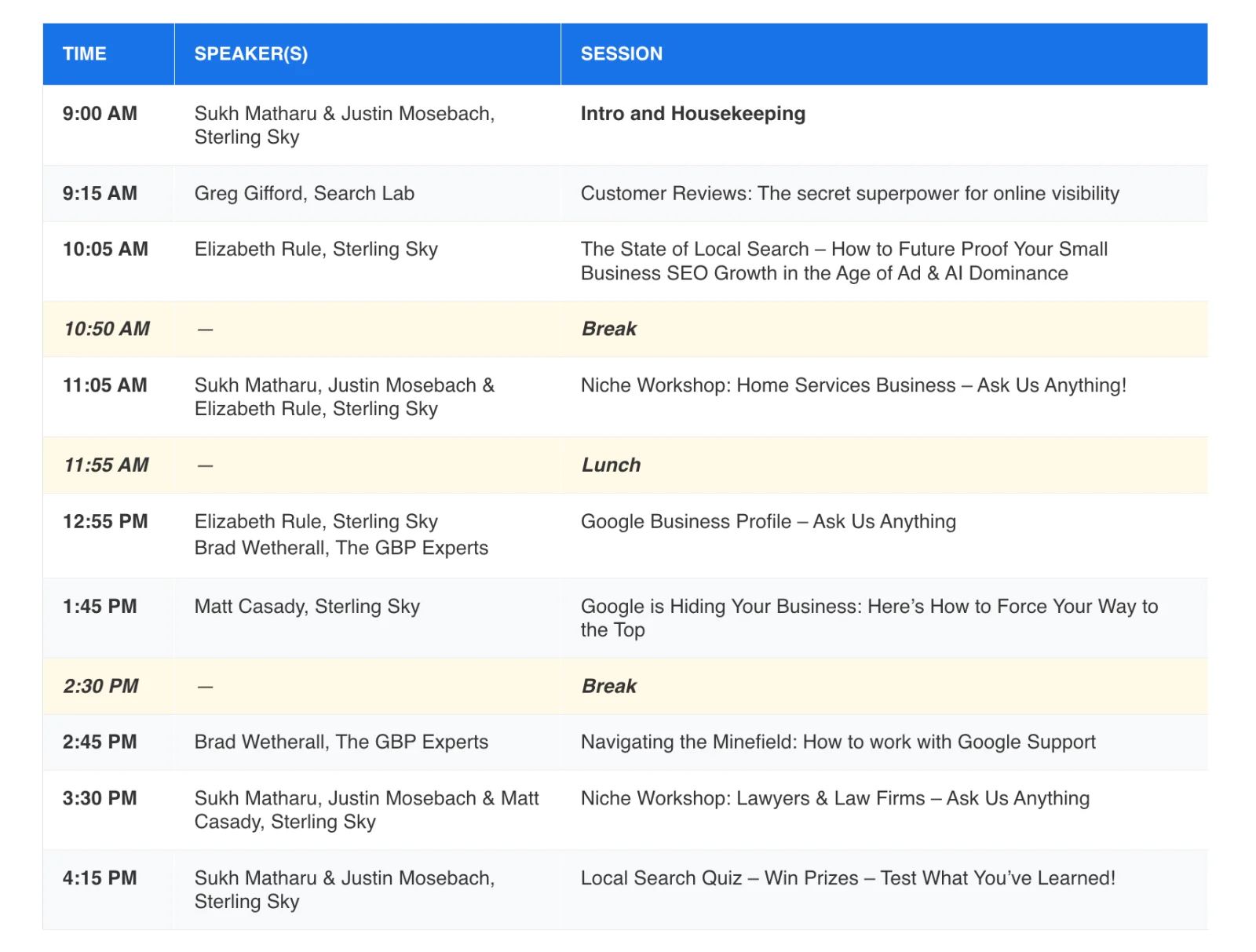This screenshot has height=952, width=1256.
Task: Select Greg Gifford, Search Lab speaker cell
Action: [305, 194]
